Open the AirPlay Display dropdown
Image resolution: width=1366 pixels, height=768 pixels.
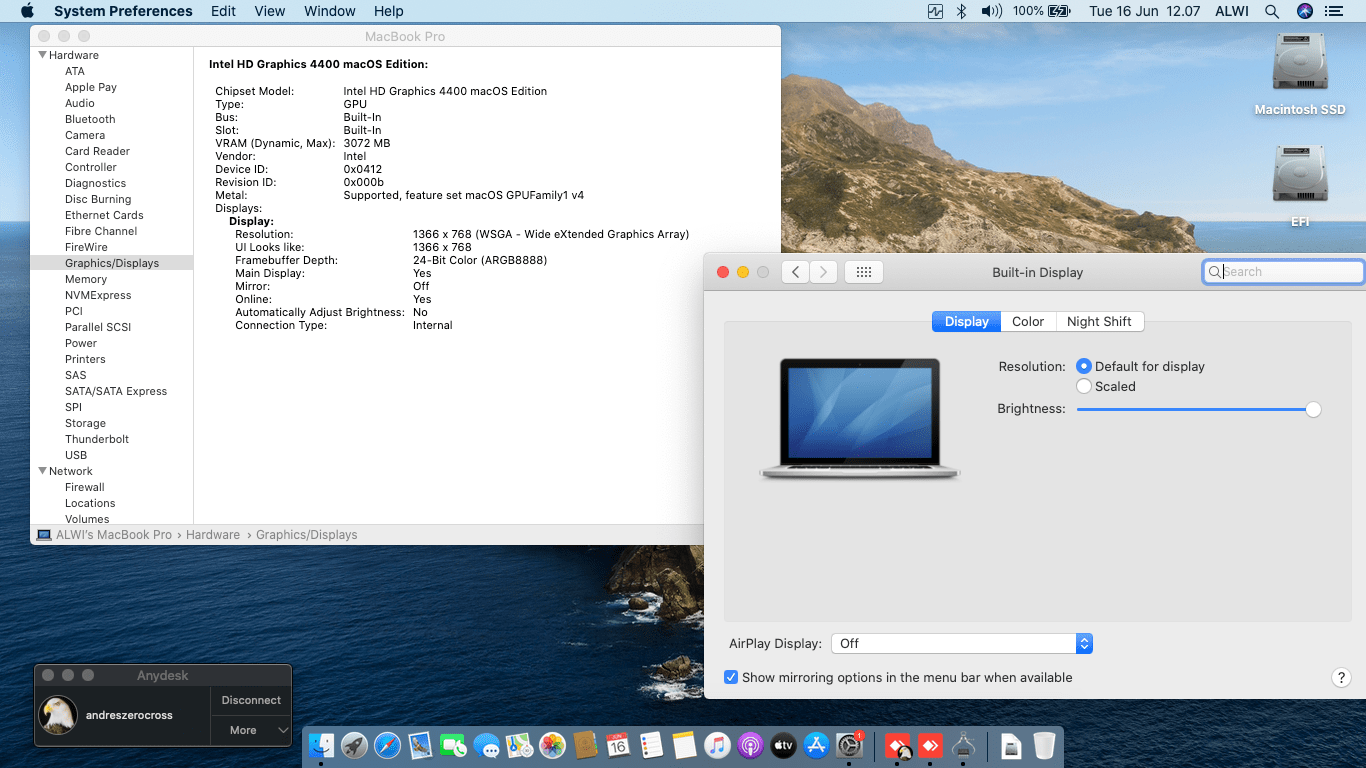961,644
